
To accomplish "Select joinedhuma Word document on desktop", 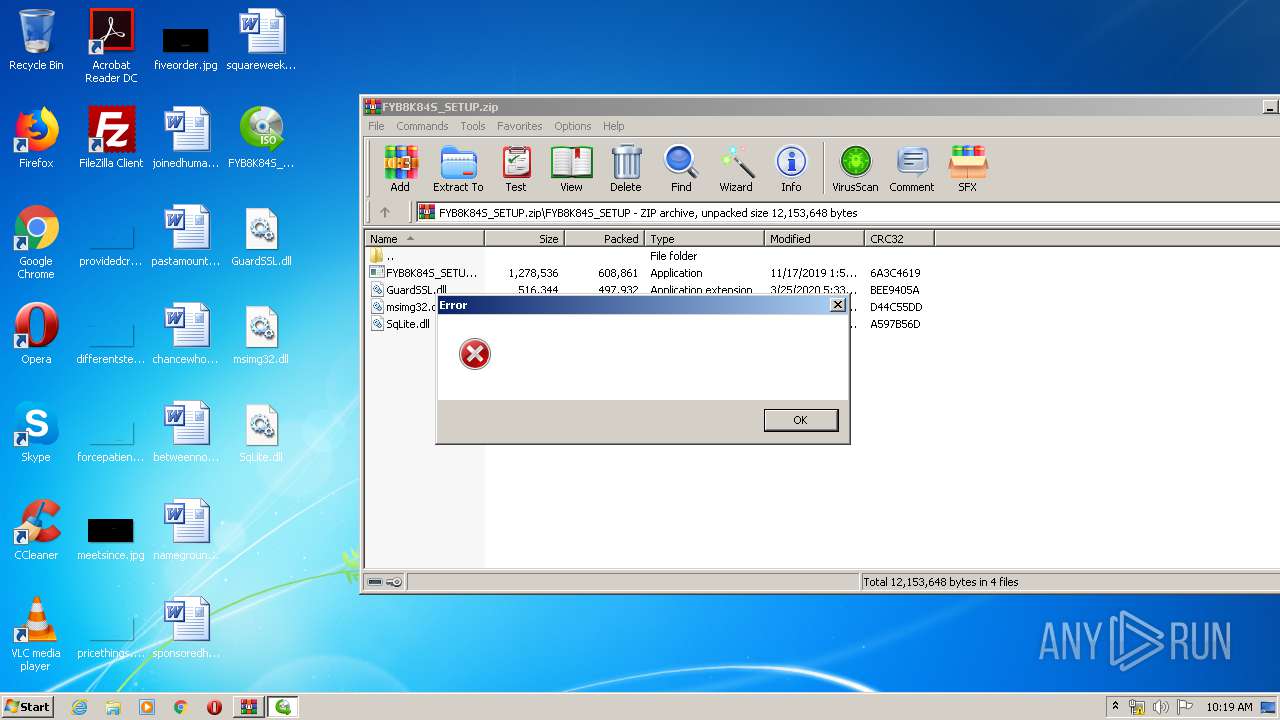I will (186, 138).
